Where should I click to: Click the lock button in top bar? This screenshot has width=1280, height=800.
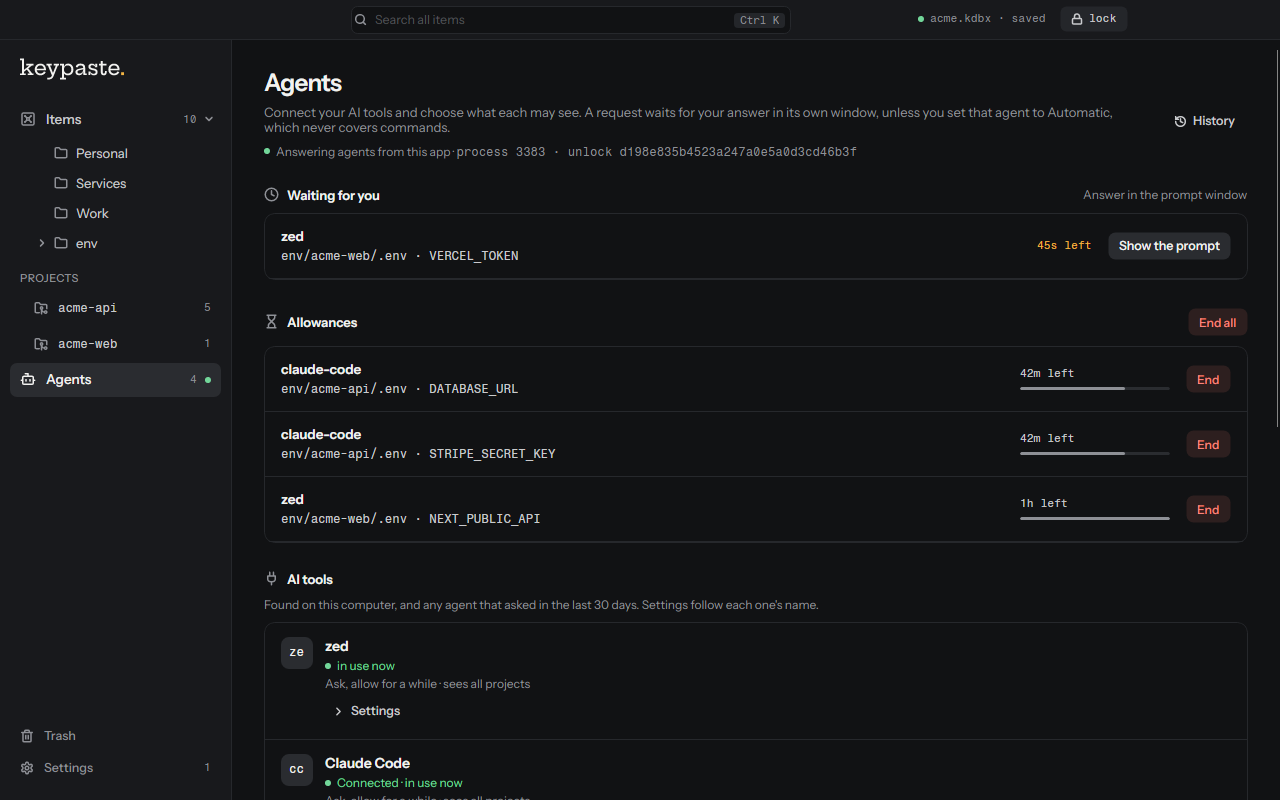pyautogui.click(x=1093, y=19)
